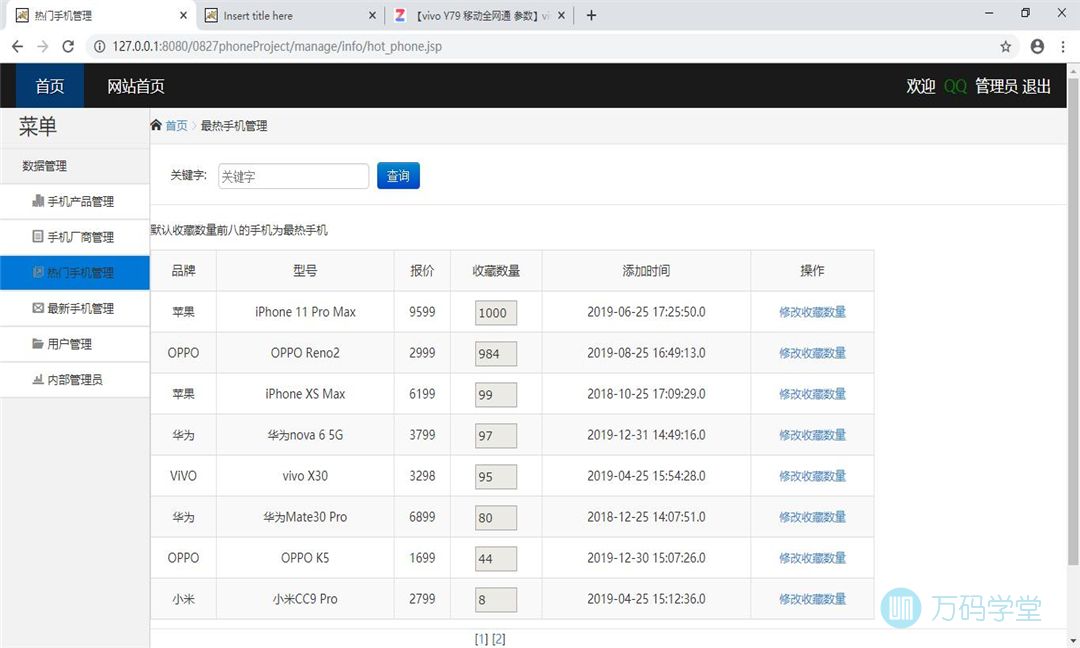The height and width of the screenshot is (648, 1080).
Task: Click the 查询 search button
Action: pos(398,176)
